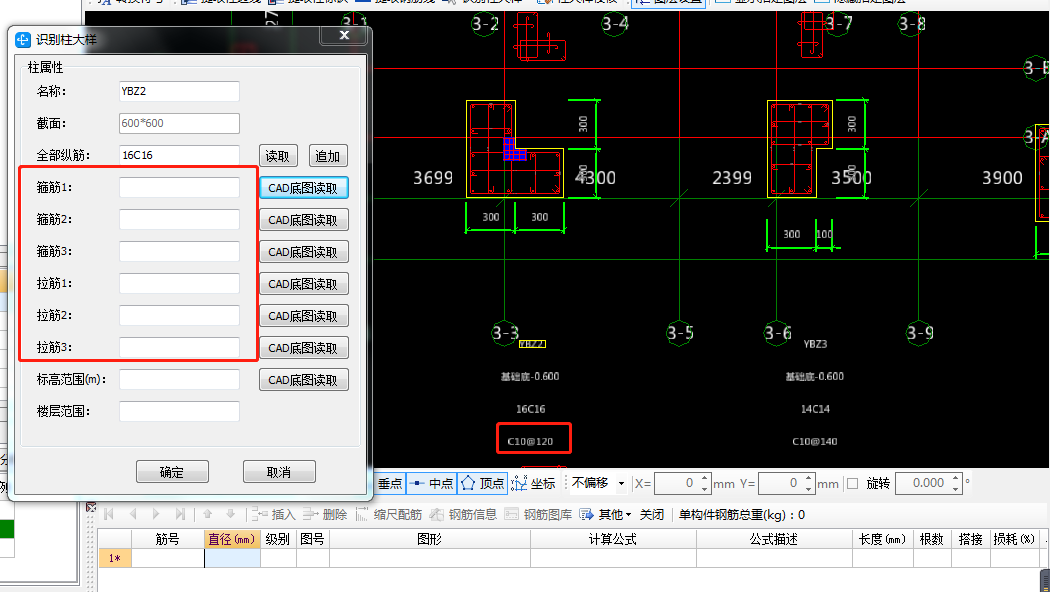
Task: Click CAD底图读取 for 拉筋3
Action: [x=303, y=348]
